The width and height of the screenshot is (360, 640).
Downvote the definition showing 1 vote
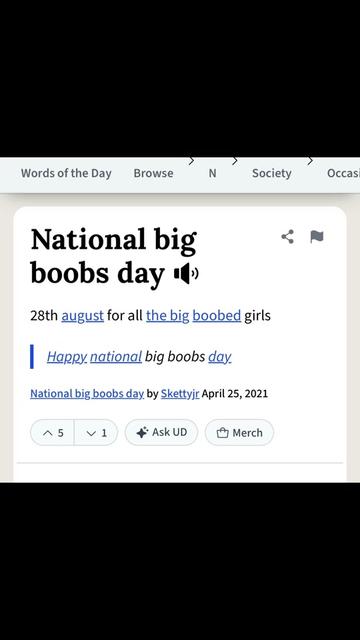click(x=96, y=433)
